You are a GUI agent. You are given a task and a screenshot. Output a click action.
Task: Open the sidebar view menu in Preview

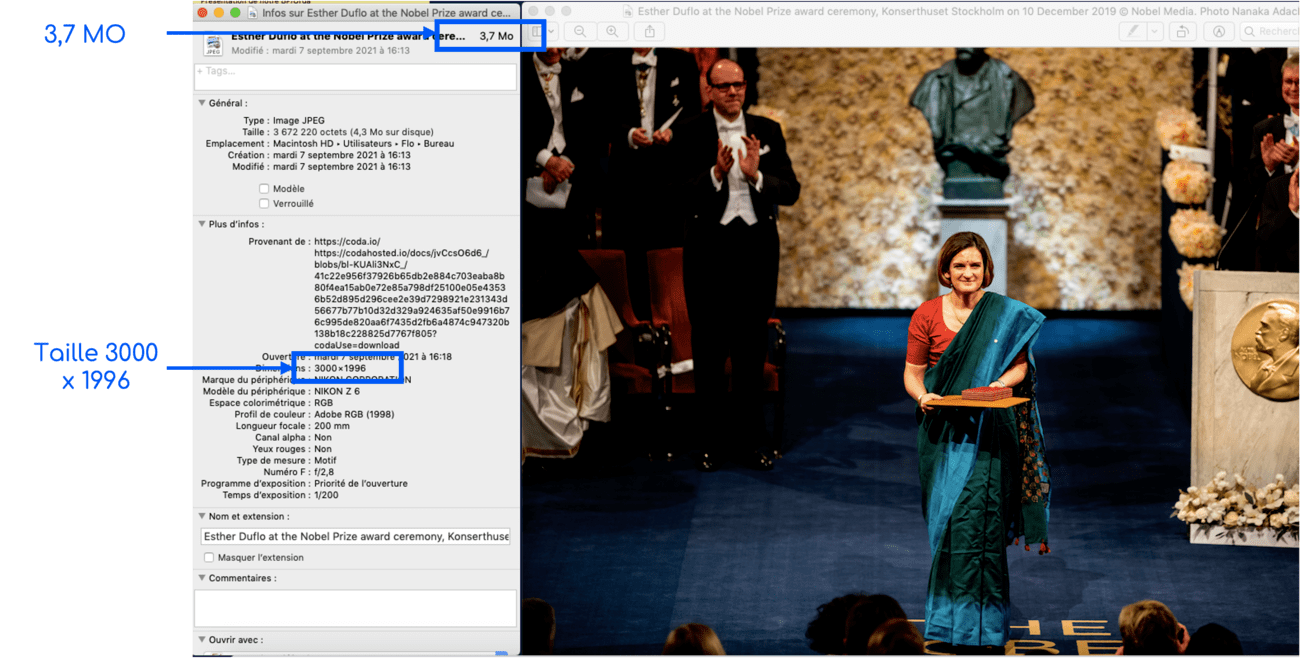tap(542, 32)
